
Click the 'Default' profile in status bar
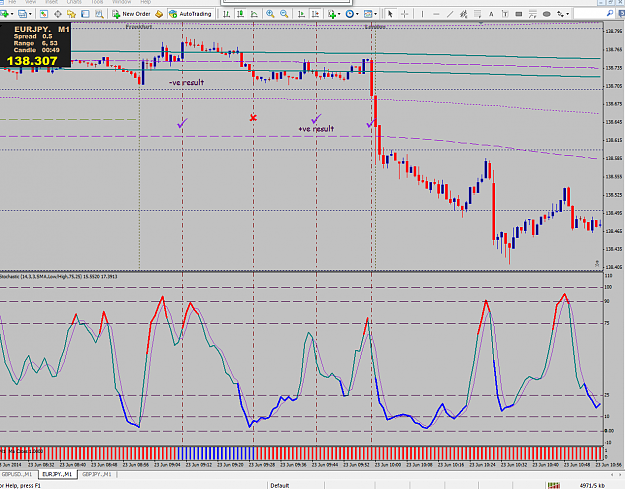tap(280, 485)
